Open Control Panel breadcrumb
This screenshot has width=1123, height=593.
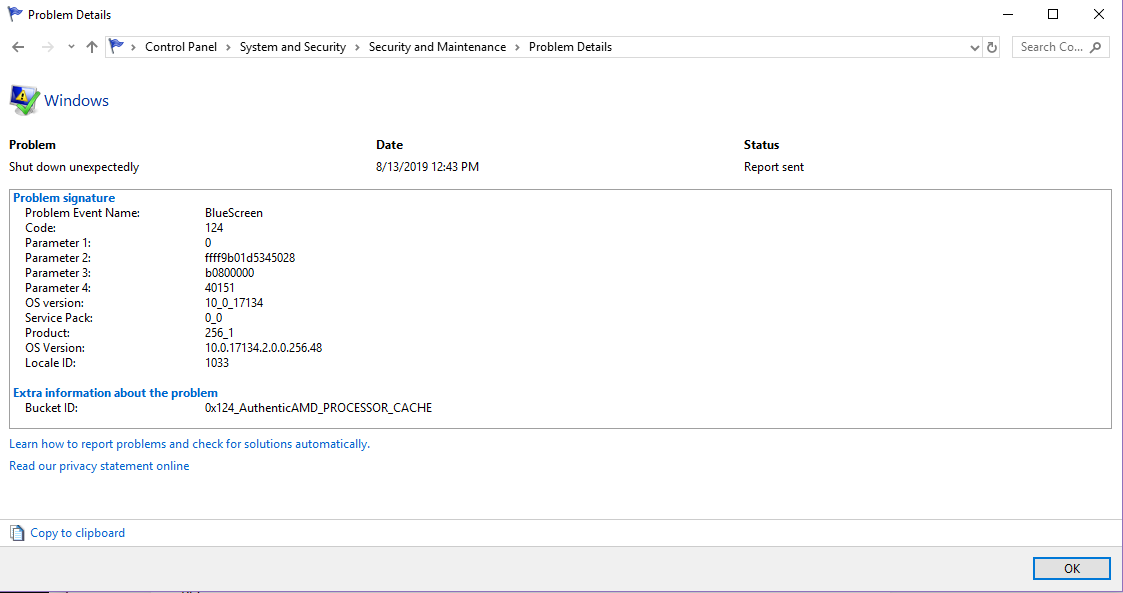click(x=180, y=47)
